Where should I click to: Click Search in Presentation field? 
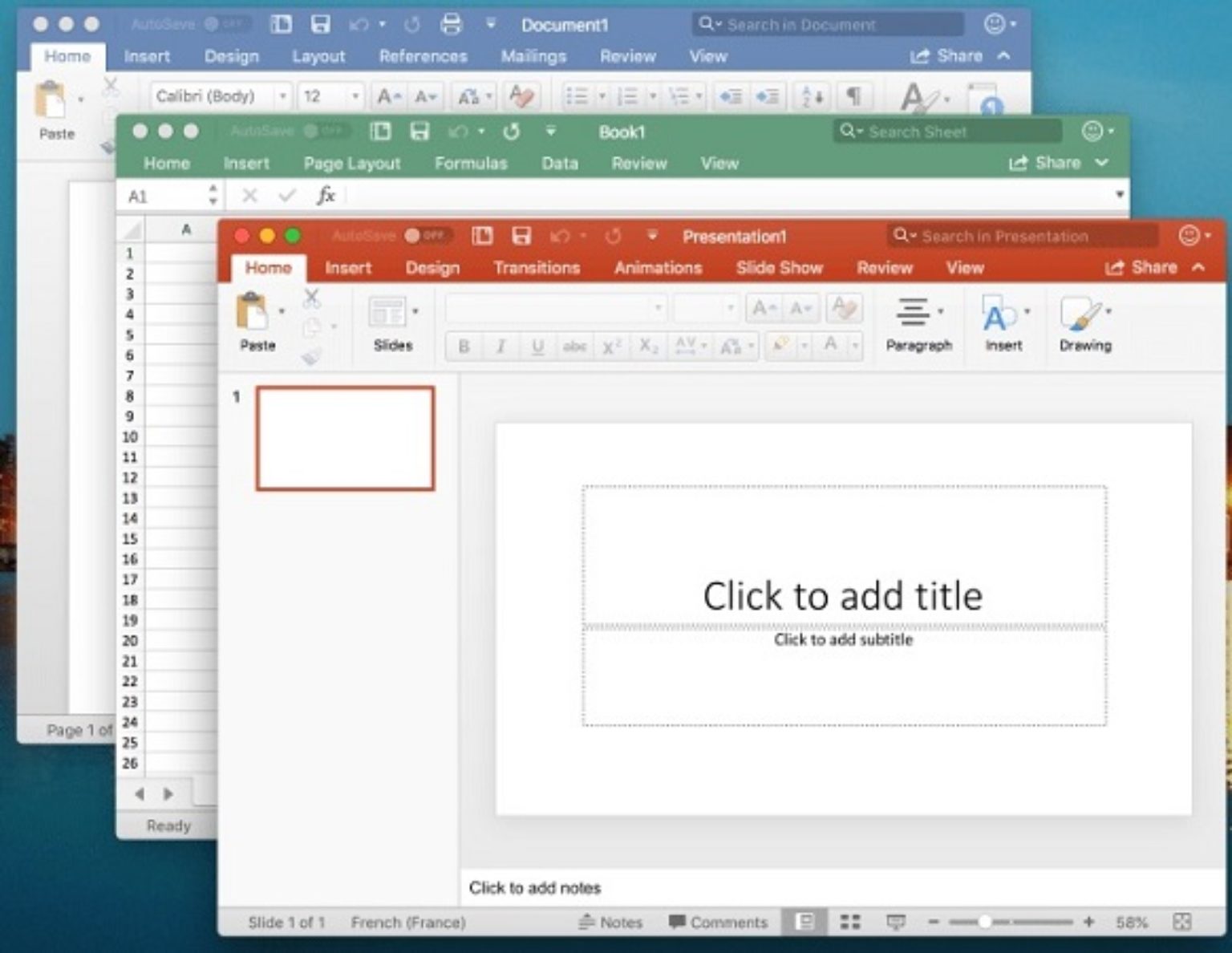[x=1023, y=236]
